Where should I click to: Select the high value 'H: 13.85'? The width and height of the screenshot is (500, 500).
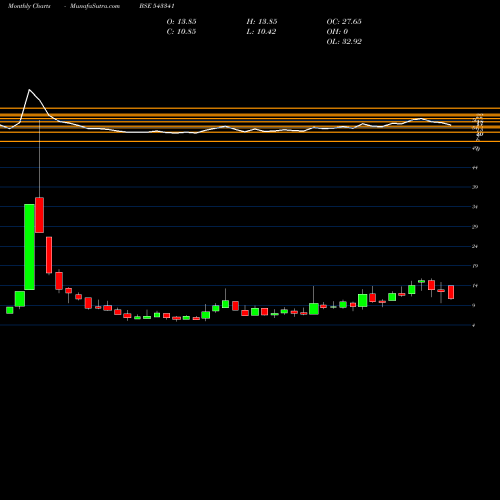coord(262,22)
